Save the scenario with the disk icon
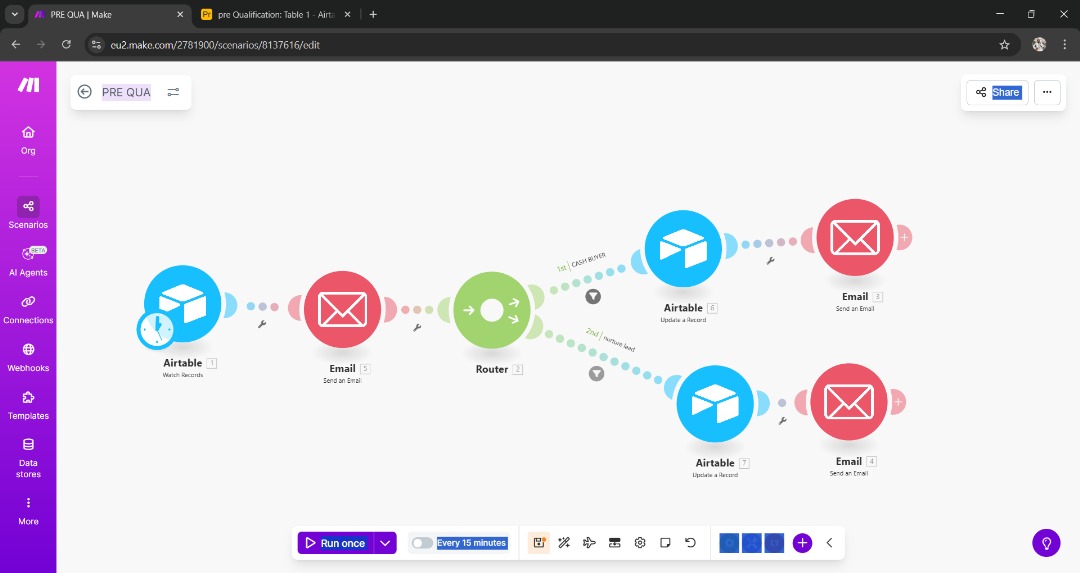This screenshot has width=1080, height=573. click(539, 543)
